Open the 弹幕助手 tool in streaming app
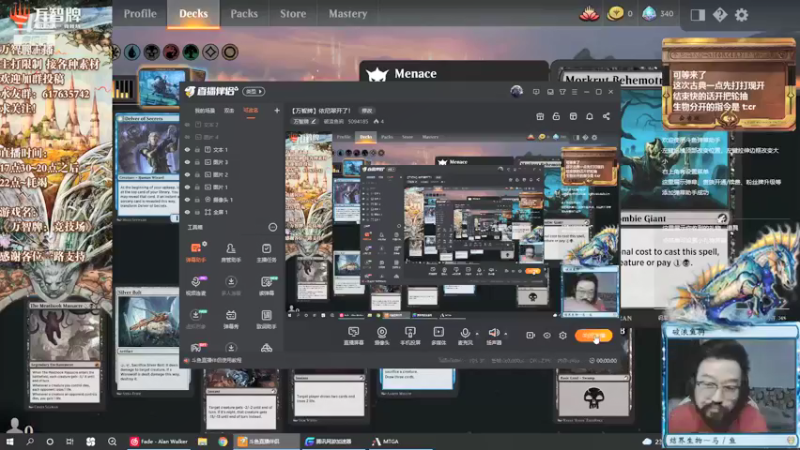 point(195,252)
